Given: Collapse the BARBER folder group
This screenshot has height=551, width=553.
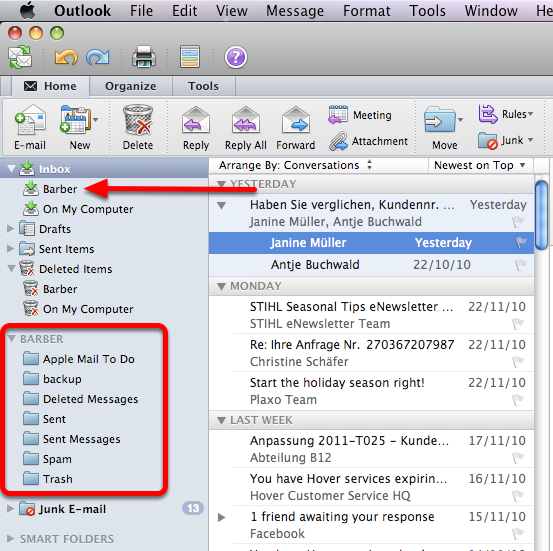Looking at the screenshot, I should click(x=11, y=339).
